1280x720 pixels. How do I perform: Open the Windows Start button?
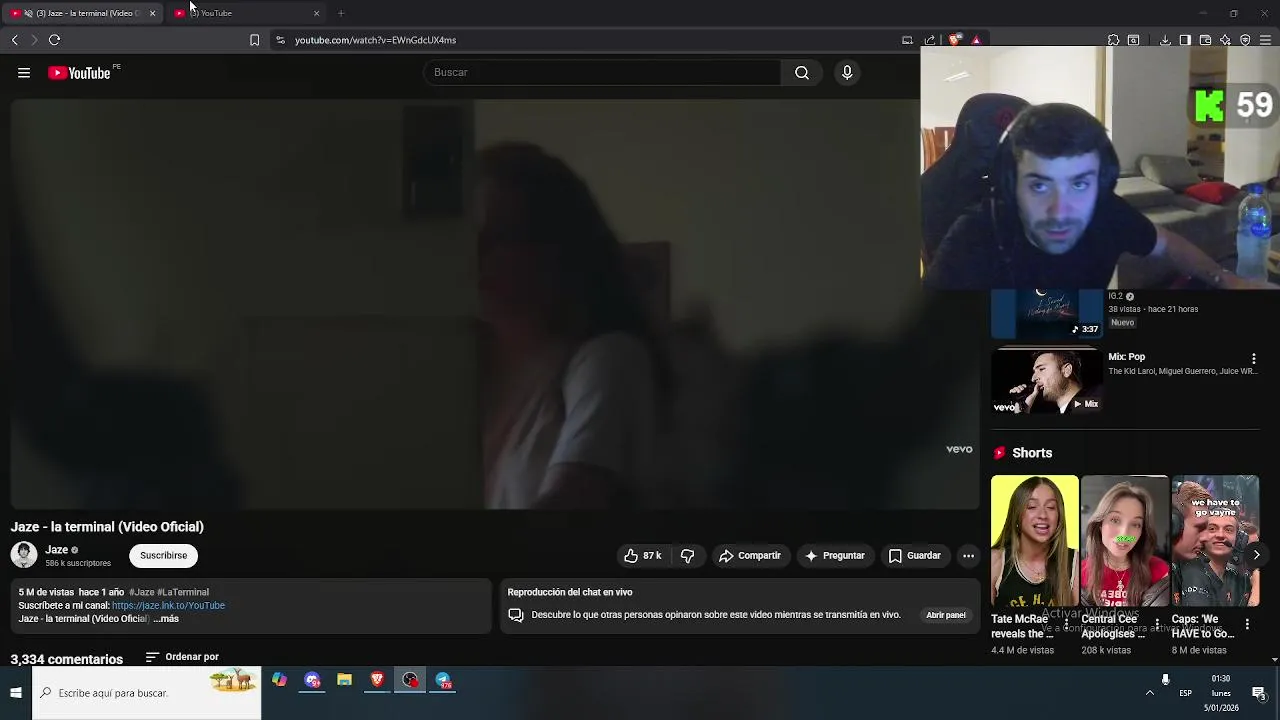[x=15, y=692]
